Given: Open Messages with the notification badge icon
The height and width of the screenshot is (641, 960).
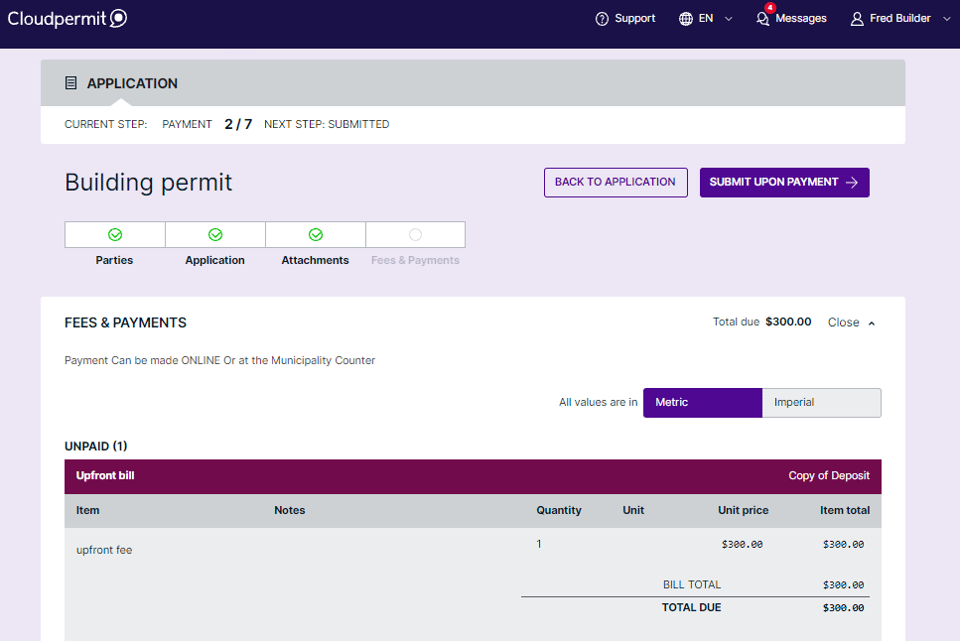Looking at the screenshot, I should pyautogui.click(x=762, y=18).
